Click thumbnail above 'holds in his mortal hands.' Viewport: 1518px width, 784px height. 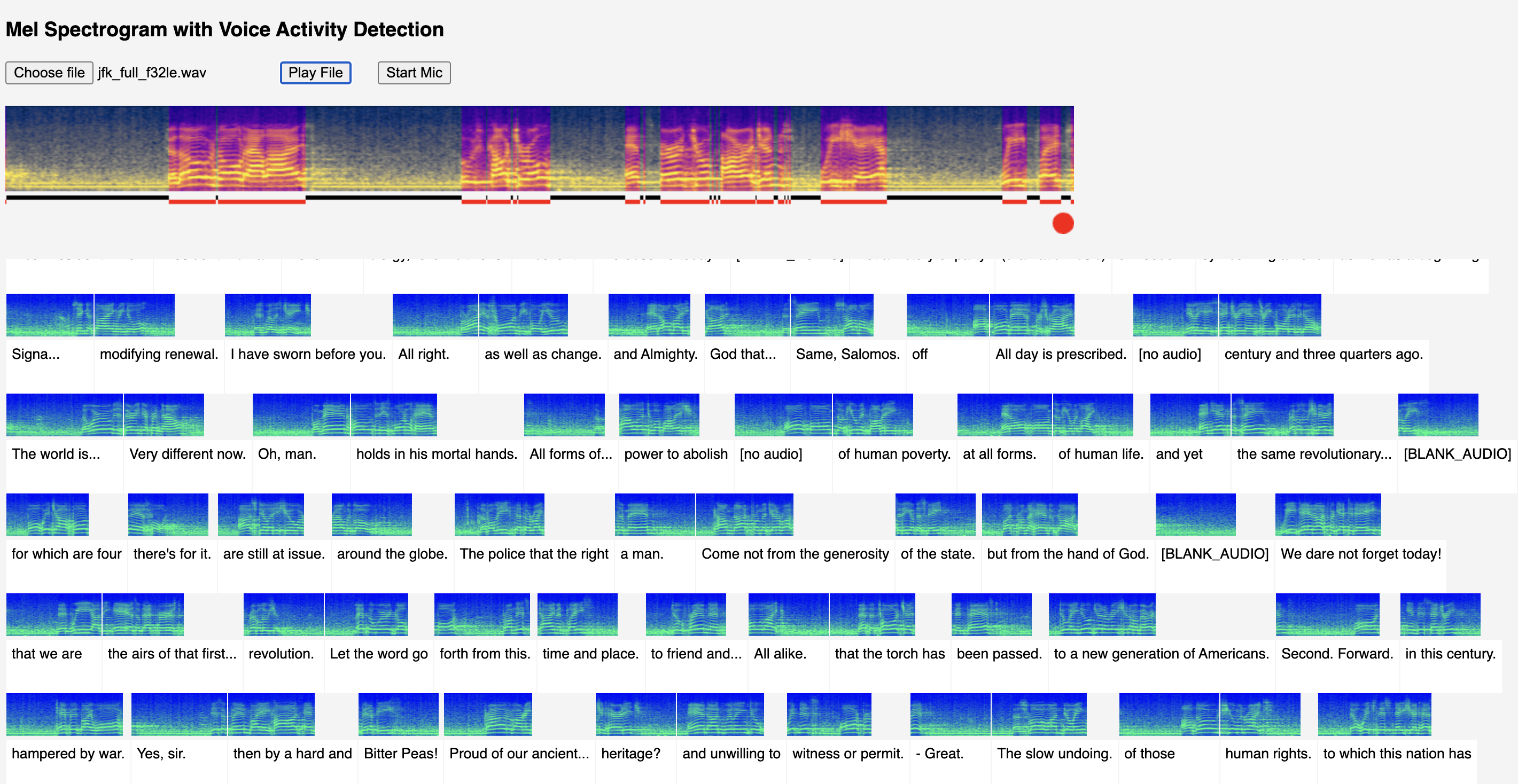coord(394,414)
